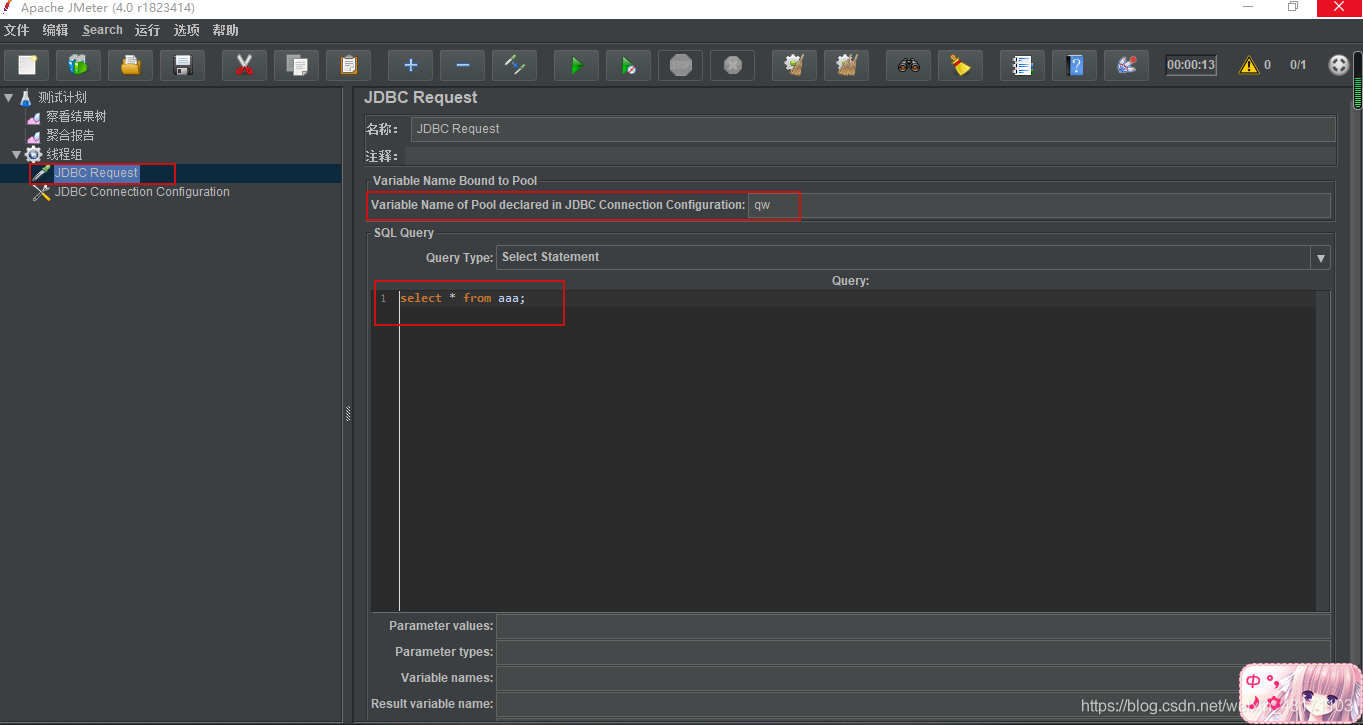Image resolution: width=1363 pixels, height=725 pixels.
Task: Open Search with binoculars icon
Action: click(x=908, y=65)
